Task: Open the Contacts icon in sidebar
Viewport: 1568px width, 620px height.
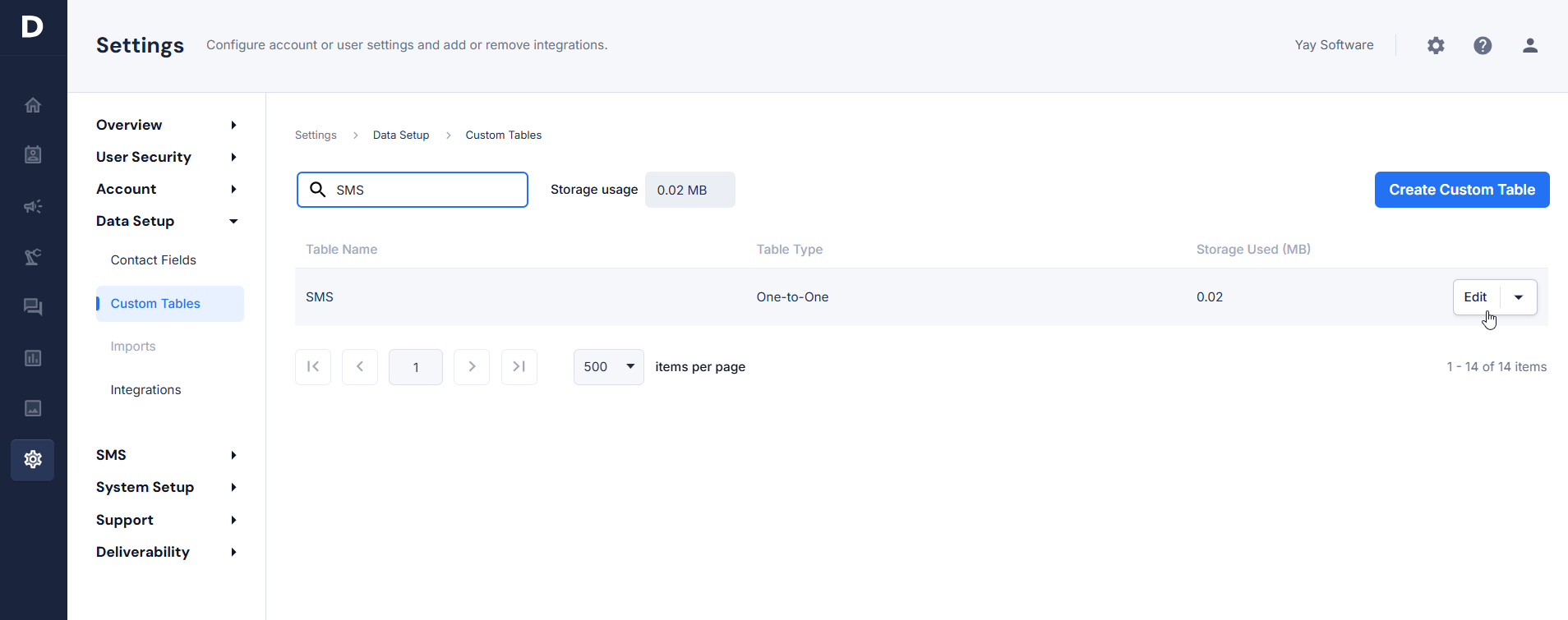Action: click(x=33, y=155)
